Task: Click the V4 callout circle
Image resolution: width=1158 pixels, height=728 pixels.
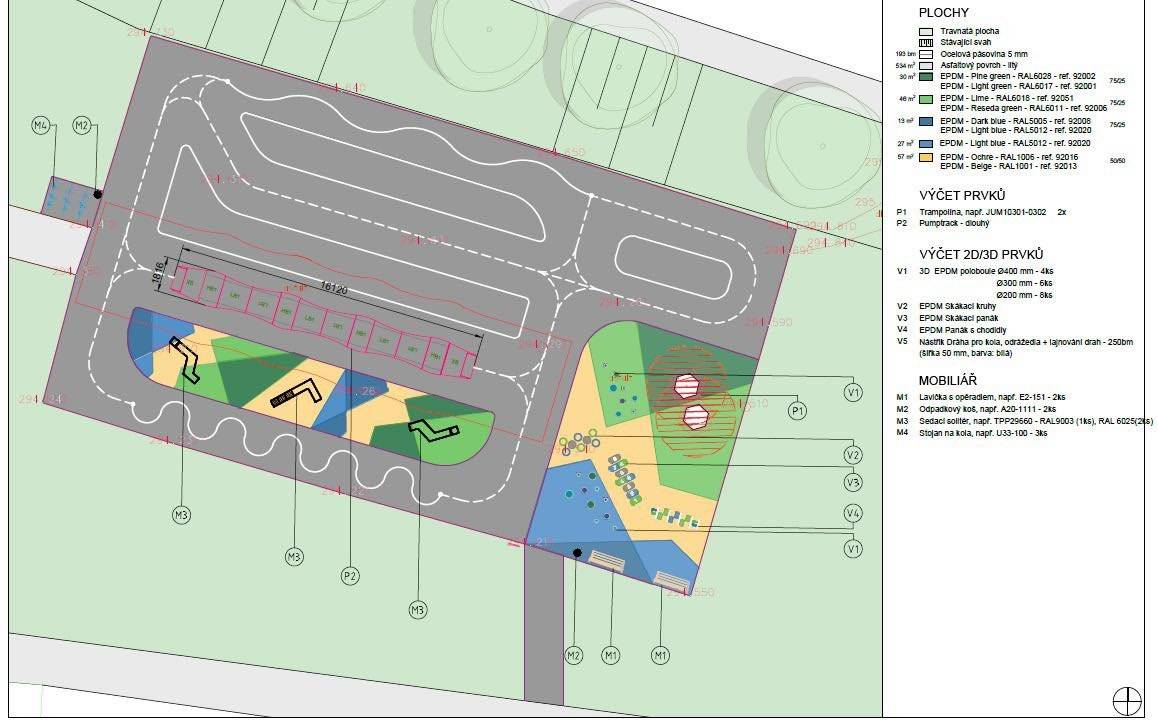Action: click(x=853, y=514)
